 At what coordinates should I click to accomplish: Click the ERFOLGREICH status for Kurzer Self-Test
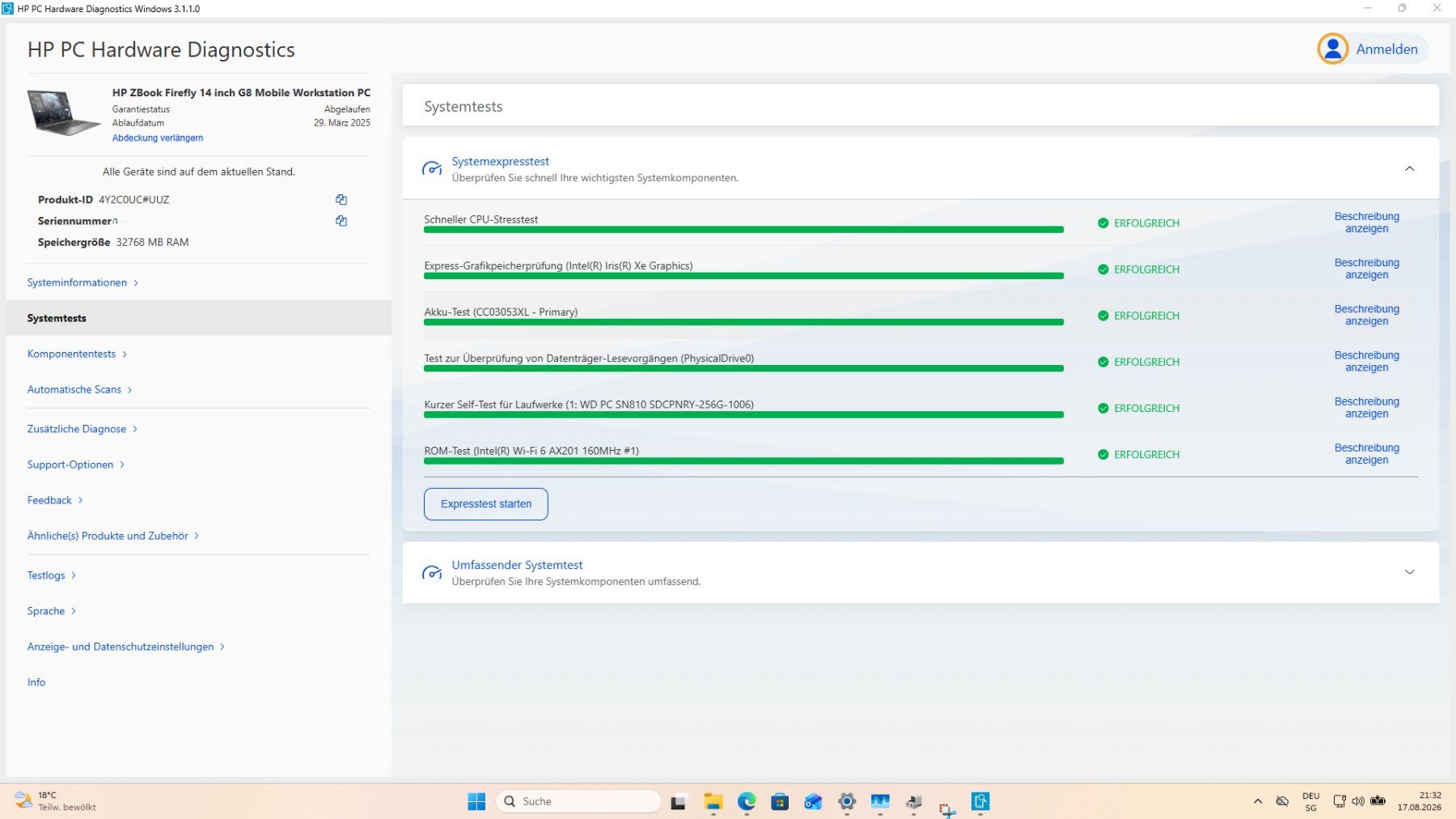[x=1146, y=408]
